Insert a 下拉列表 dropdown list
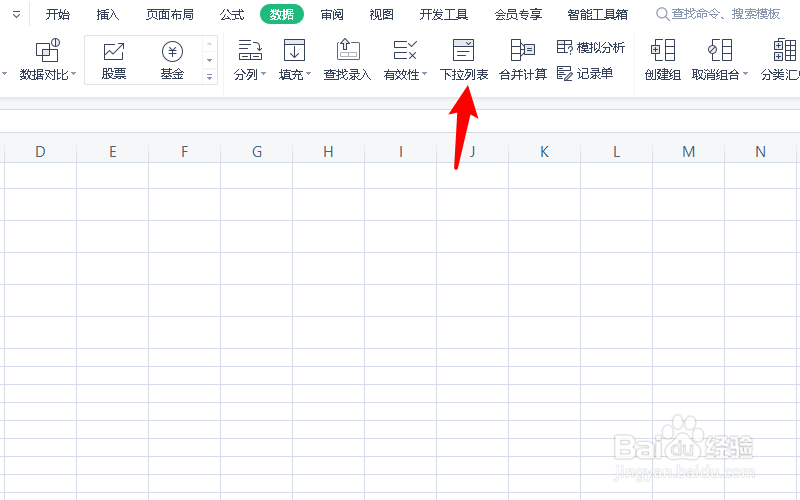This screenshot has height=500, width=800. click(x=464, y=60)
